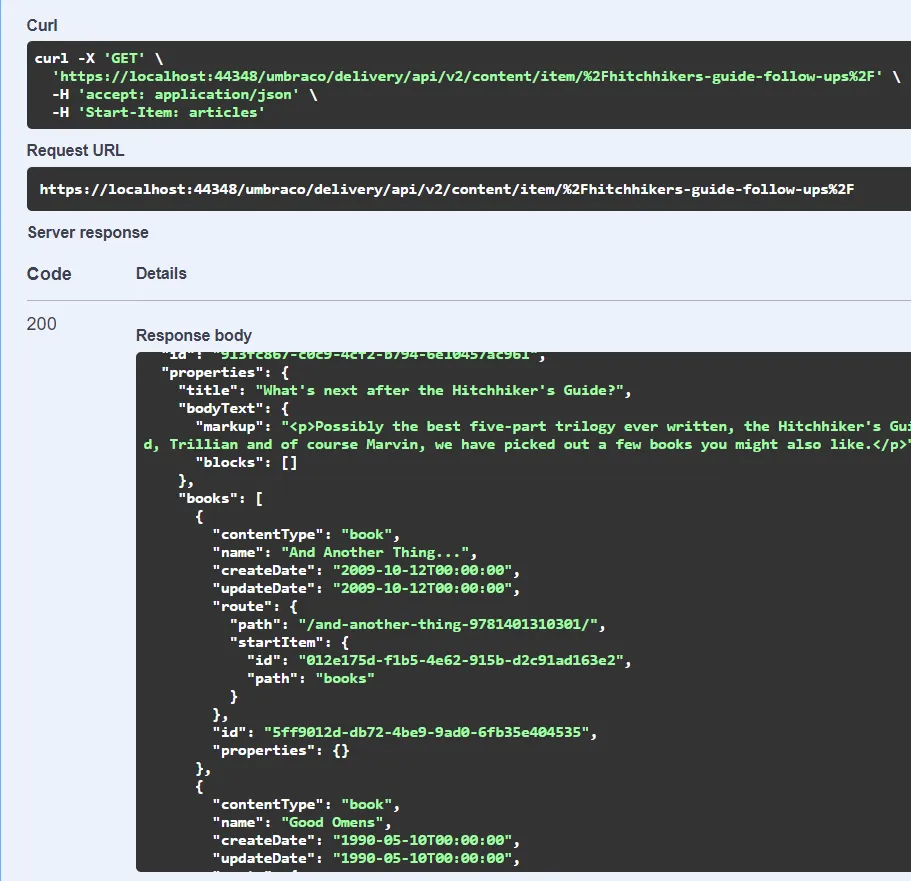The image size is (911, 881).
Task: Click the name "And Another Thing..." value
Action: pyautogui.click(x=379, y=553)
